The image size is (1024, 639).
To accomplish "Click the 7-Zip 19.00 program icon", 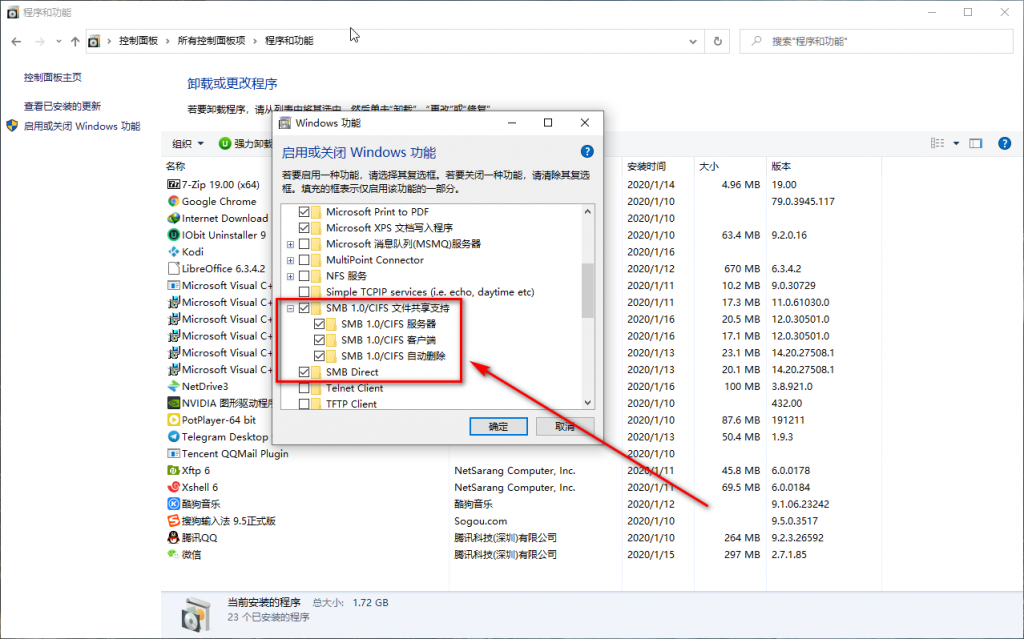I will tap(173, 184).
